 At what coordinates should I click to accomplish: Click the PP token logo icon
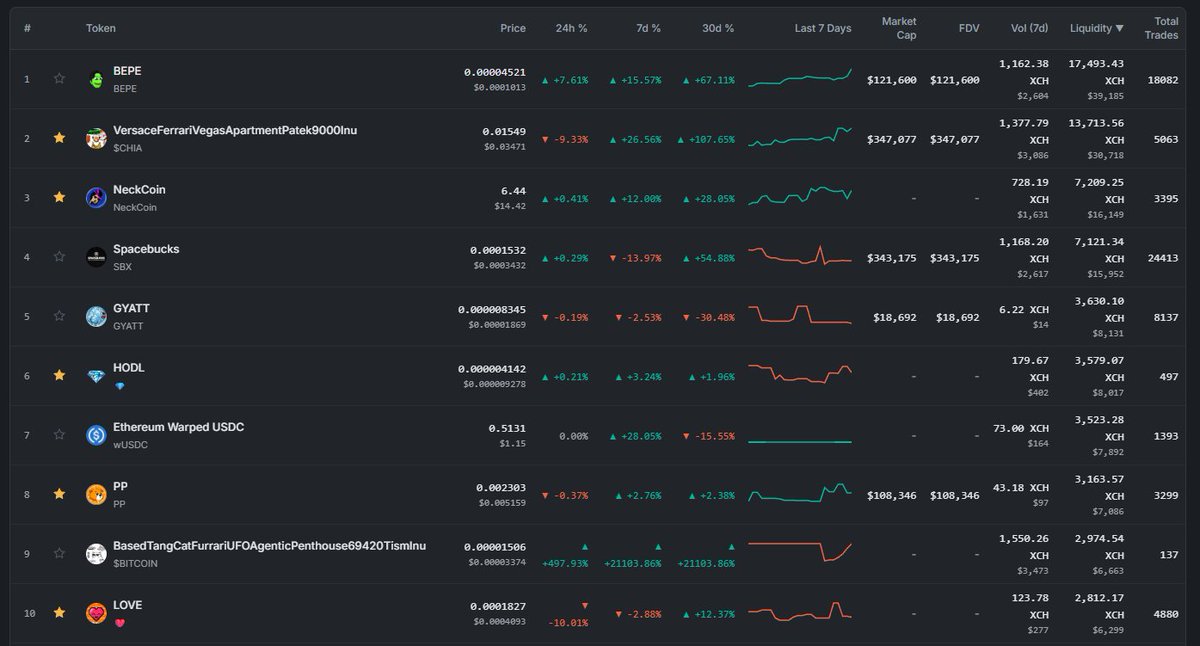coord(96,494)
